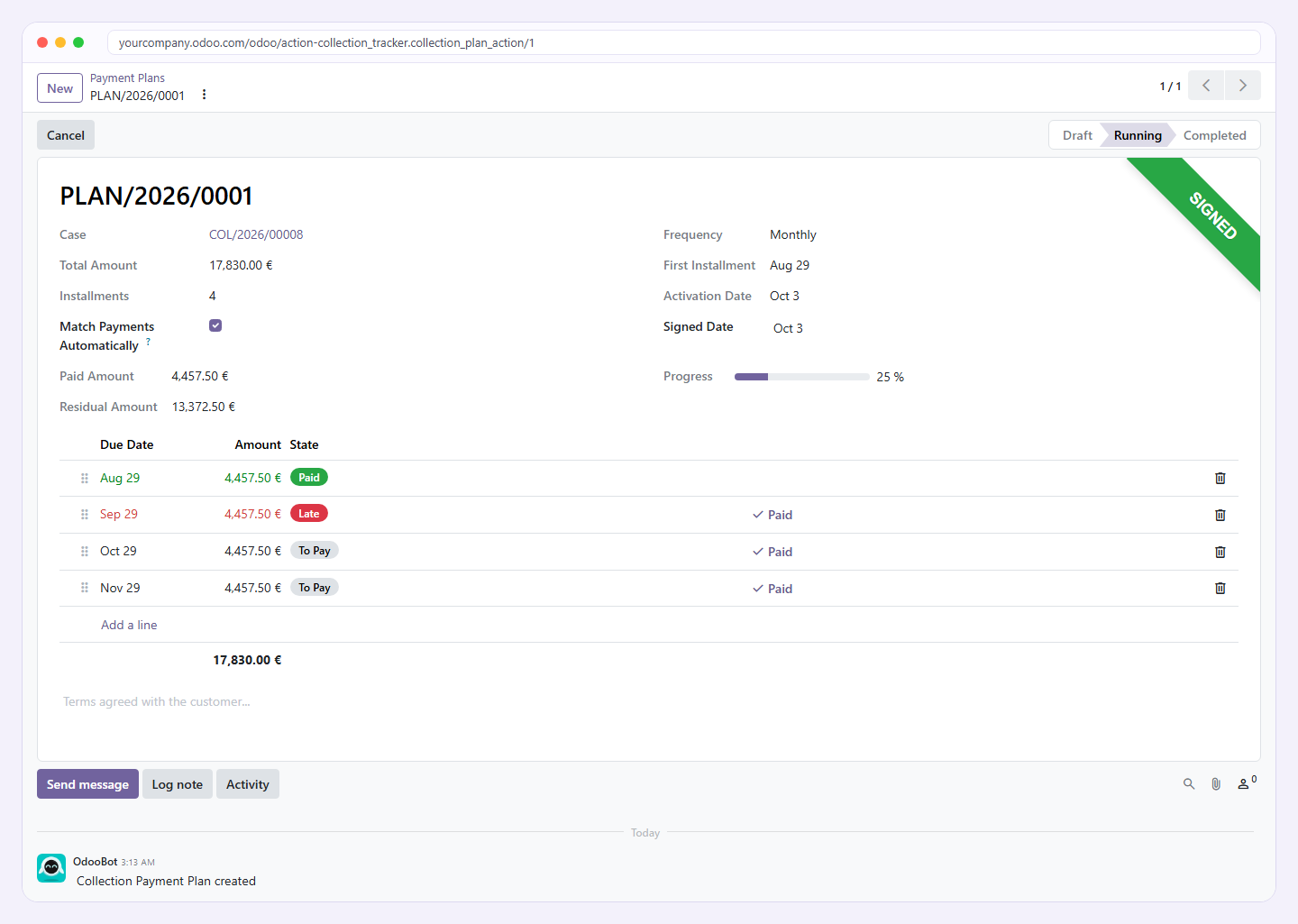Open the Payment Plans breadcrumb

click(127, 78)
